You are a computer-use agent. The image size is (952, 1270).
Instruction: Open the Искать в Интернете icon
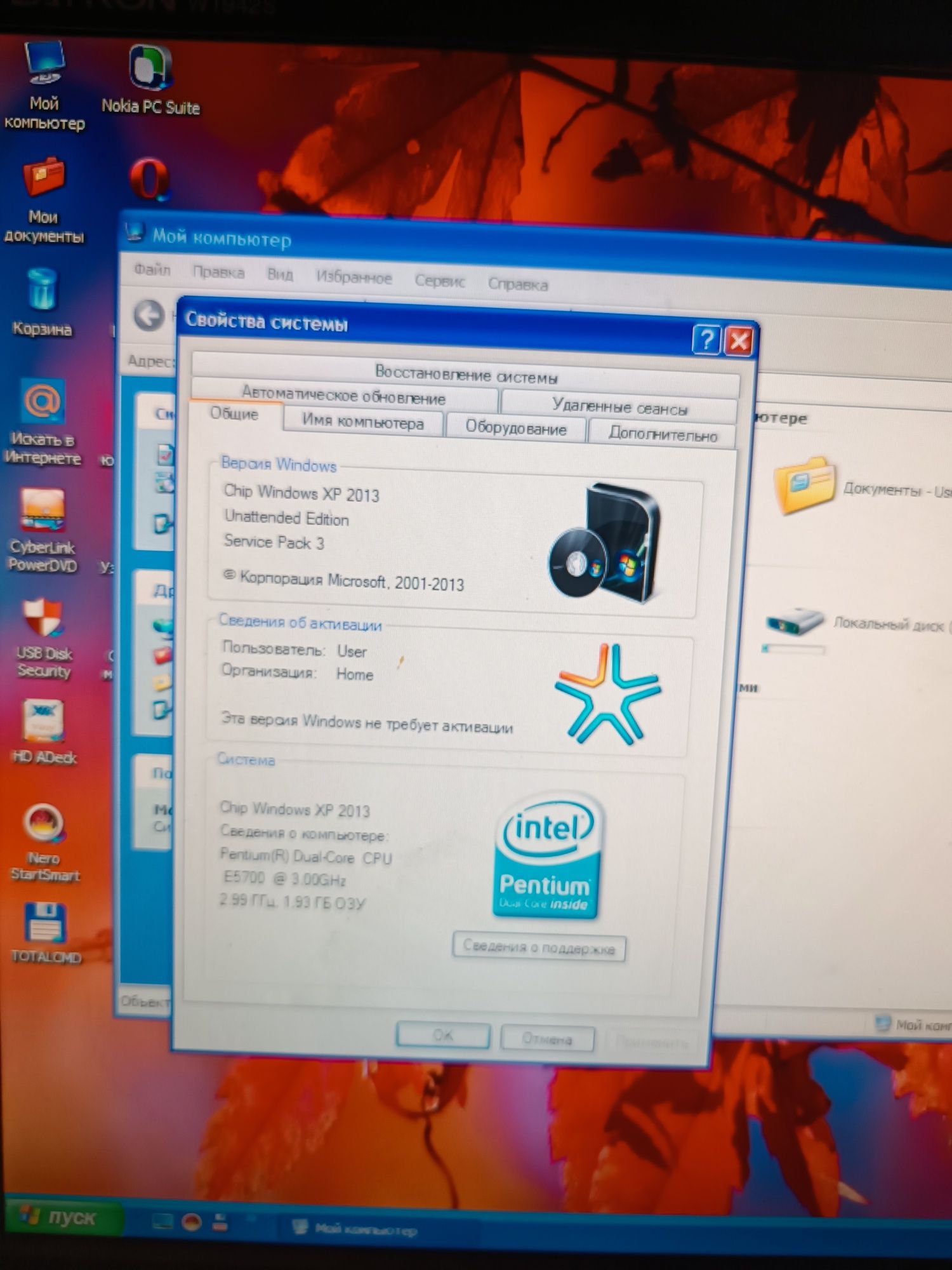pyautogui.click(x=43, y=422)
